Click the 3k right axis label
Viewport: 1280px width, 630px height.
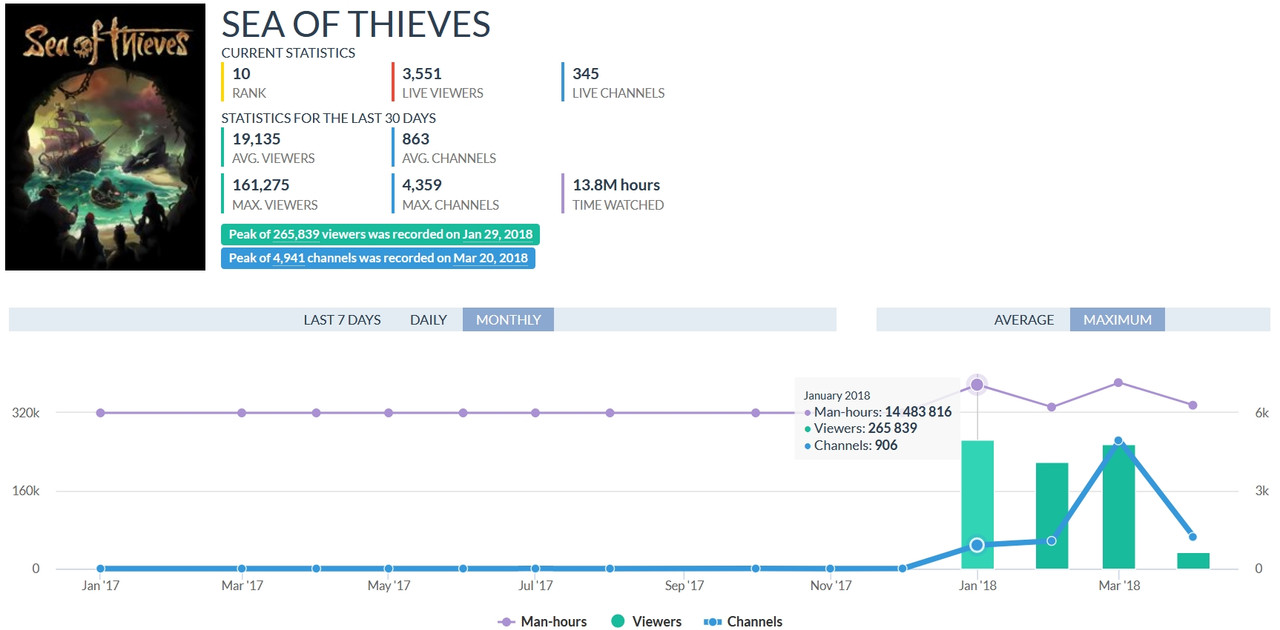pyautogui.click(x=1261, y=491)
